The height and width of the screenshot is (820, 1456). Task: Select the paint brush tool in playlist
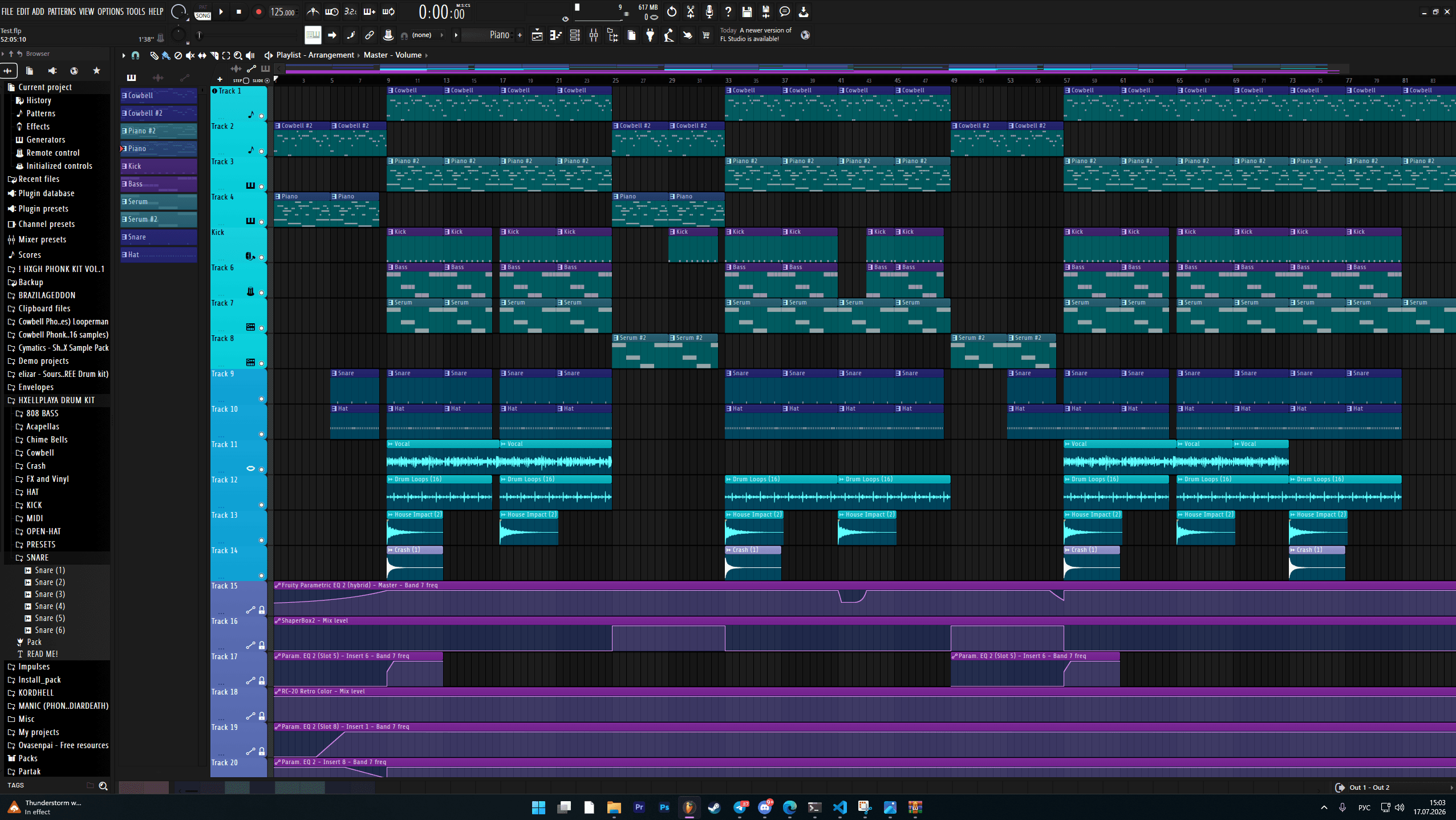click(166, 55)
